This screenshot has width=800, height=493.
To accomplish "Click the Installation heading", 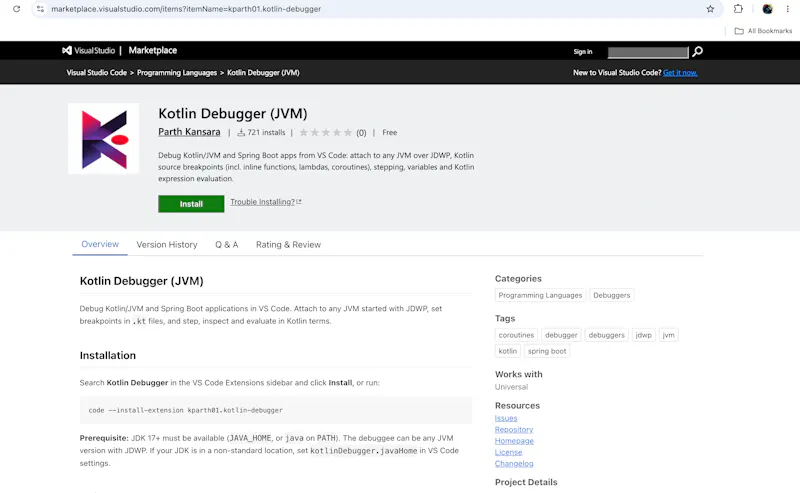I will pyautogui.click(x=108, y=355).
